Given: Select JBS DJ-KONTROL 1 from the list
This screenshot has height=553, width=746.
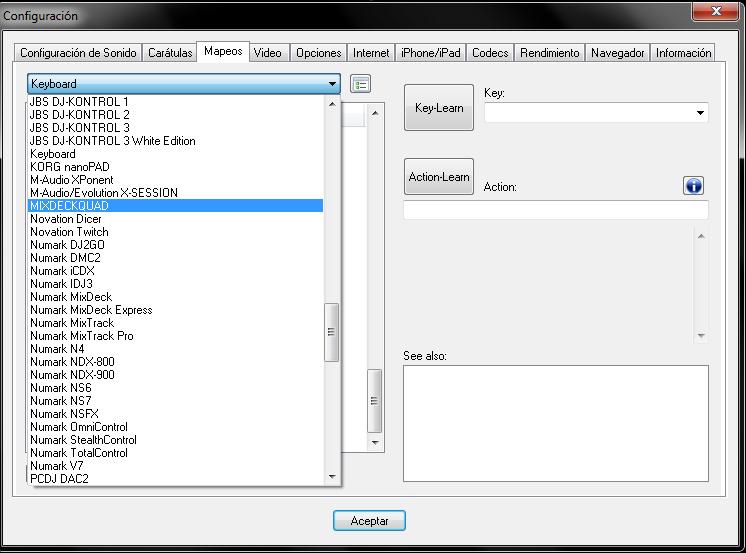Looking at the screenshot, I should point(176,101).
